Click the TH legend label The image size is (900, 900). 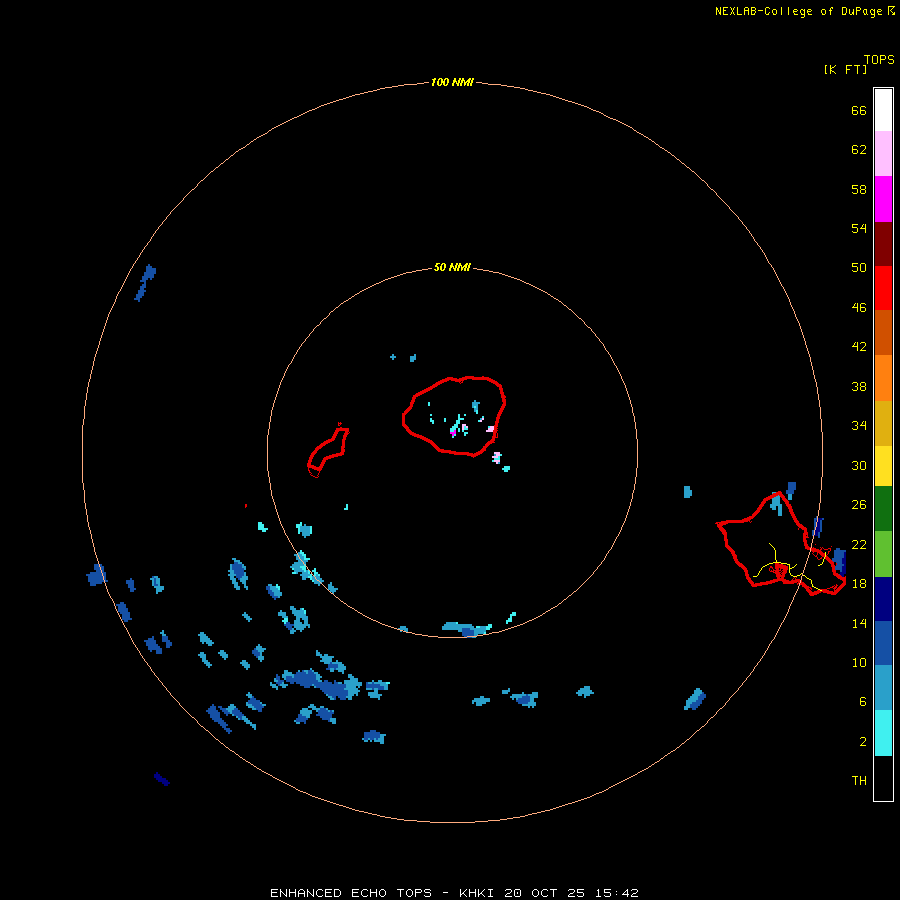(859, 780)
